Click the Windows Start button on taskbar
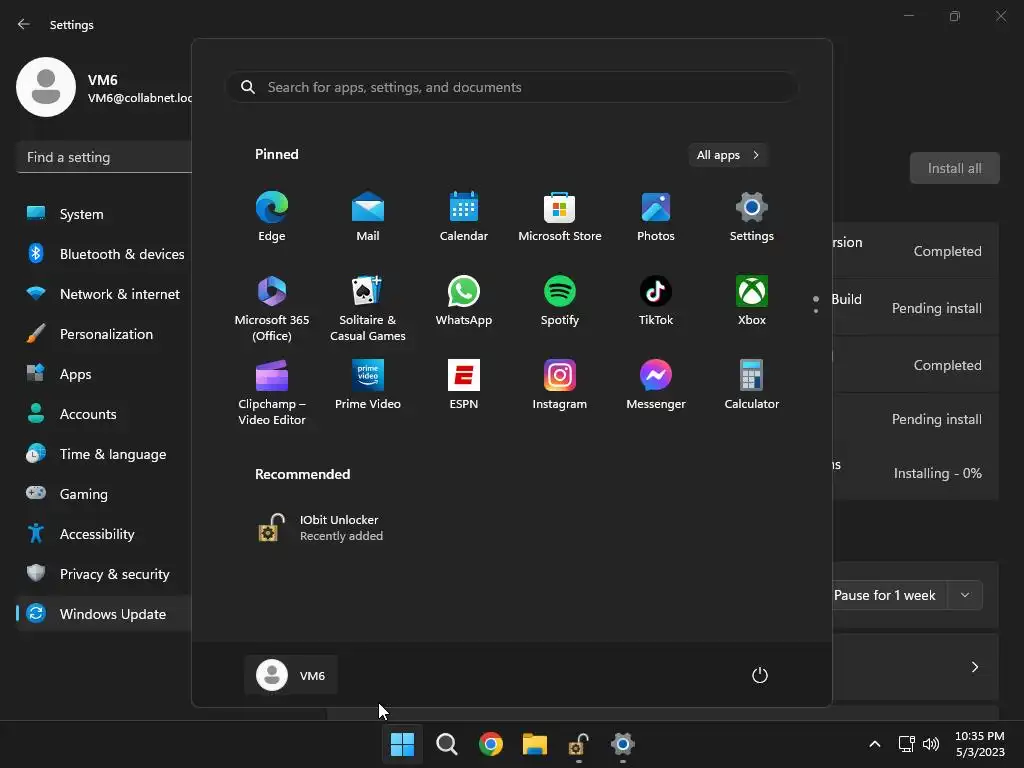1024x768 pixels. tap(402, 744)
